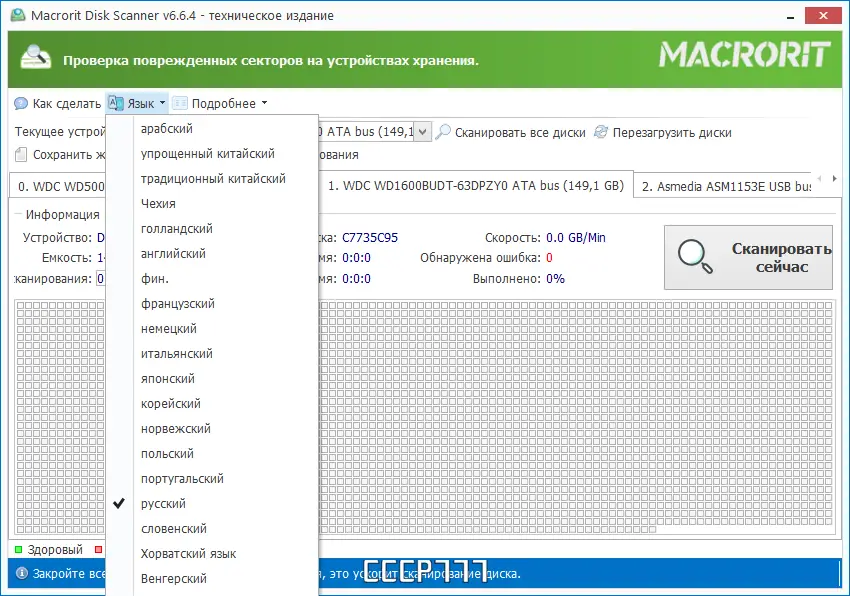Viewport: 850px width, 596px height.
Task: Click the Сохранить log item
Action: click(x=60, y=155)
